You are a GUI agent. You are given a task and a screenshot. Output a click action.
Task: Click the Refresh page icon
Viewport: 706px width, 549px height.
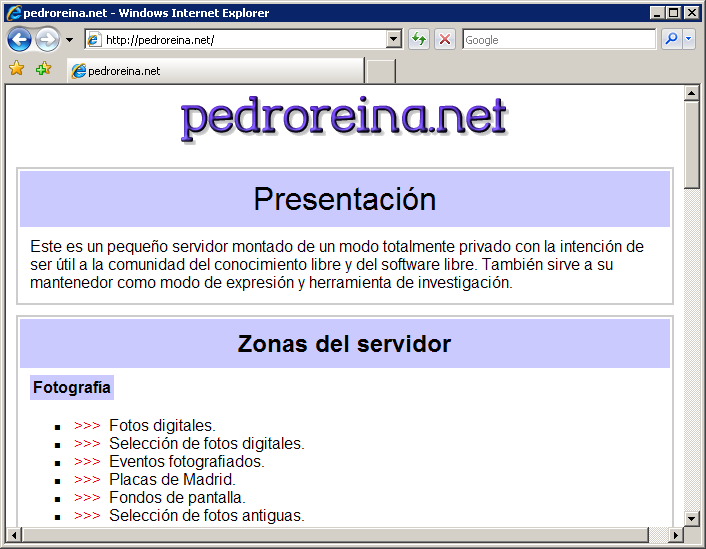(x=419, y=40)
